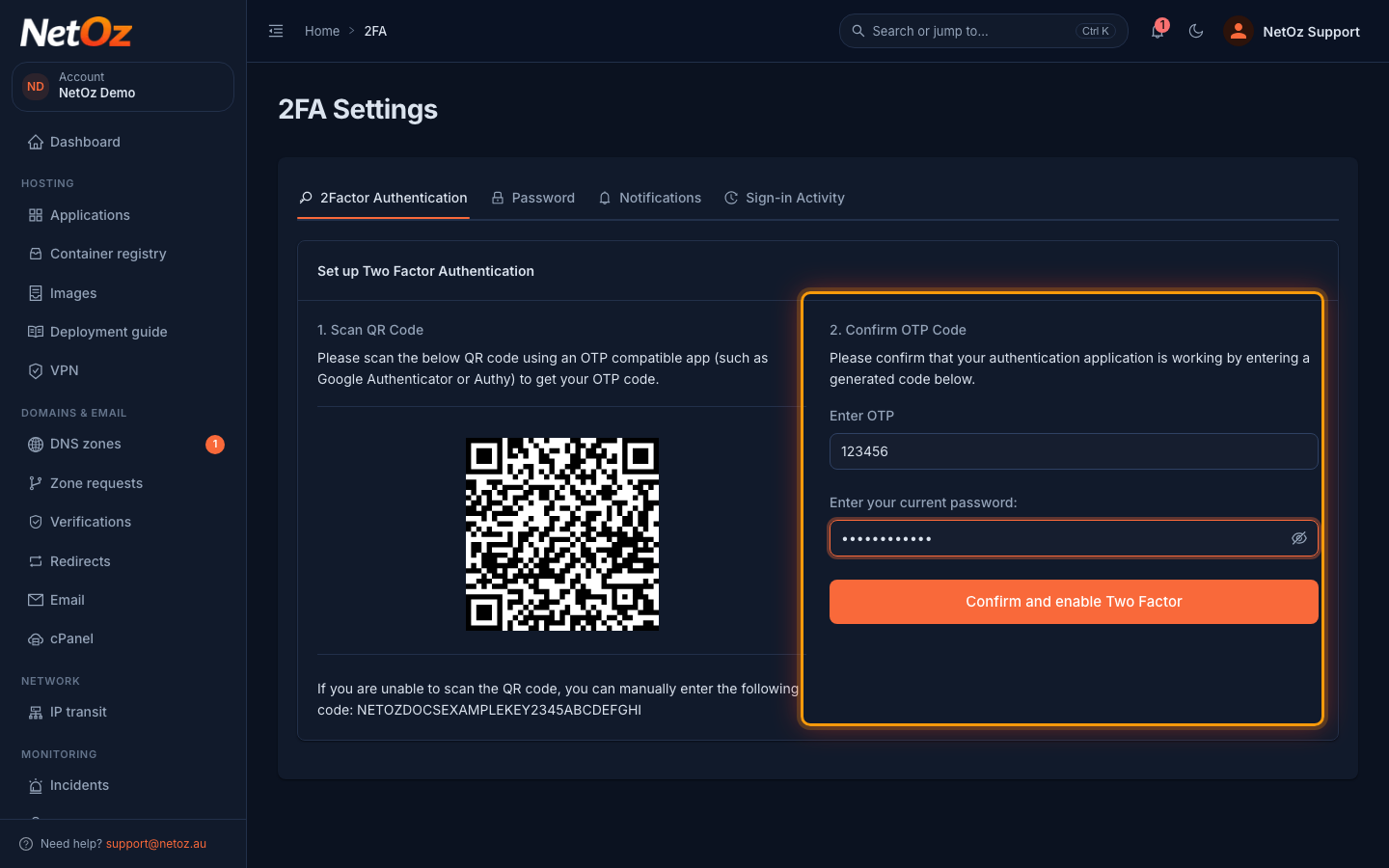The height and width of the screenshot is (868, 1389).
Task: Click the Verifications shield icon
Action: pyautogui.click(x=36, y=522)
